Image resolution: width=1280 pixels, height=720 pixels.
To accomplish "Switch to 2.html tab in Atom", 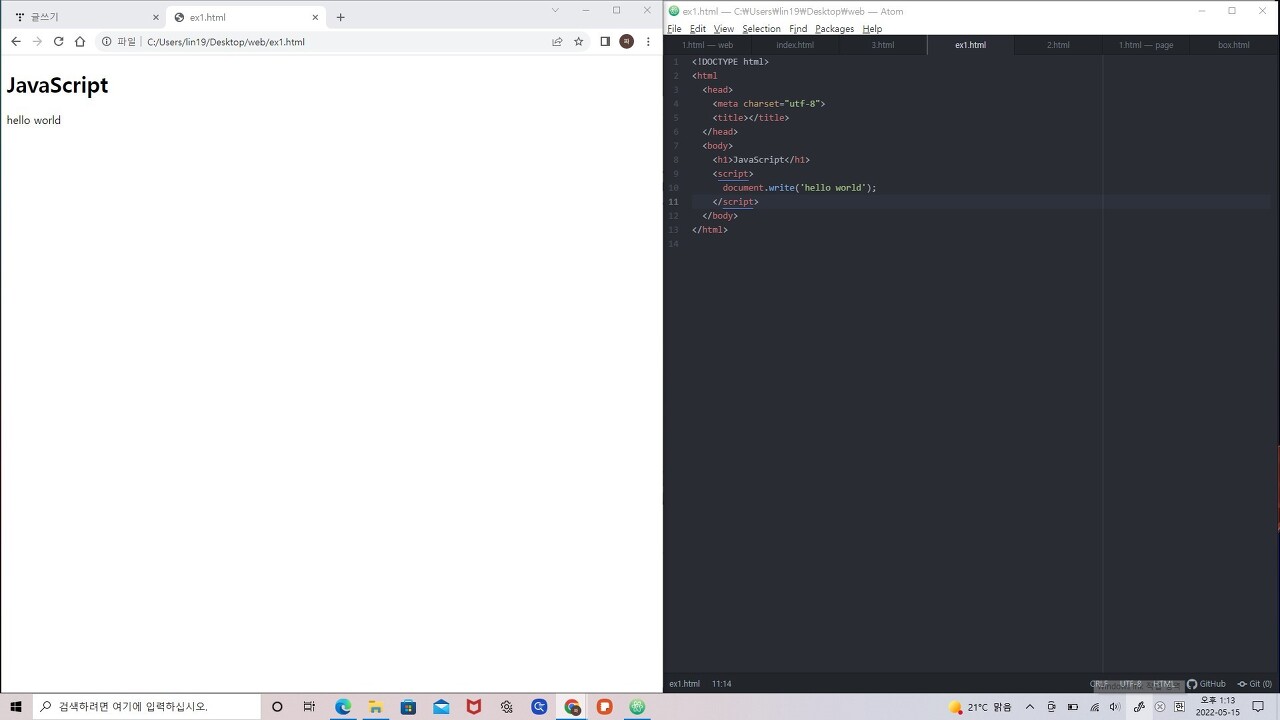I will (x=1058, y=45).
